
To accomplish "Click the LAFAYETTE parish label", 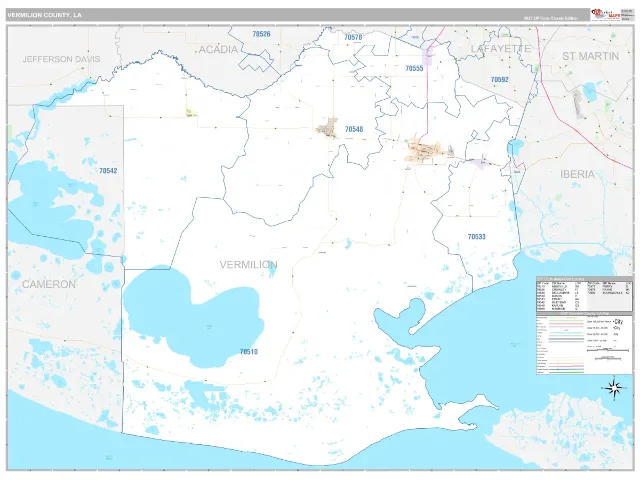I will tap(501, 49).
